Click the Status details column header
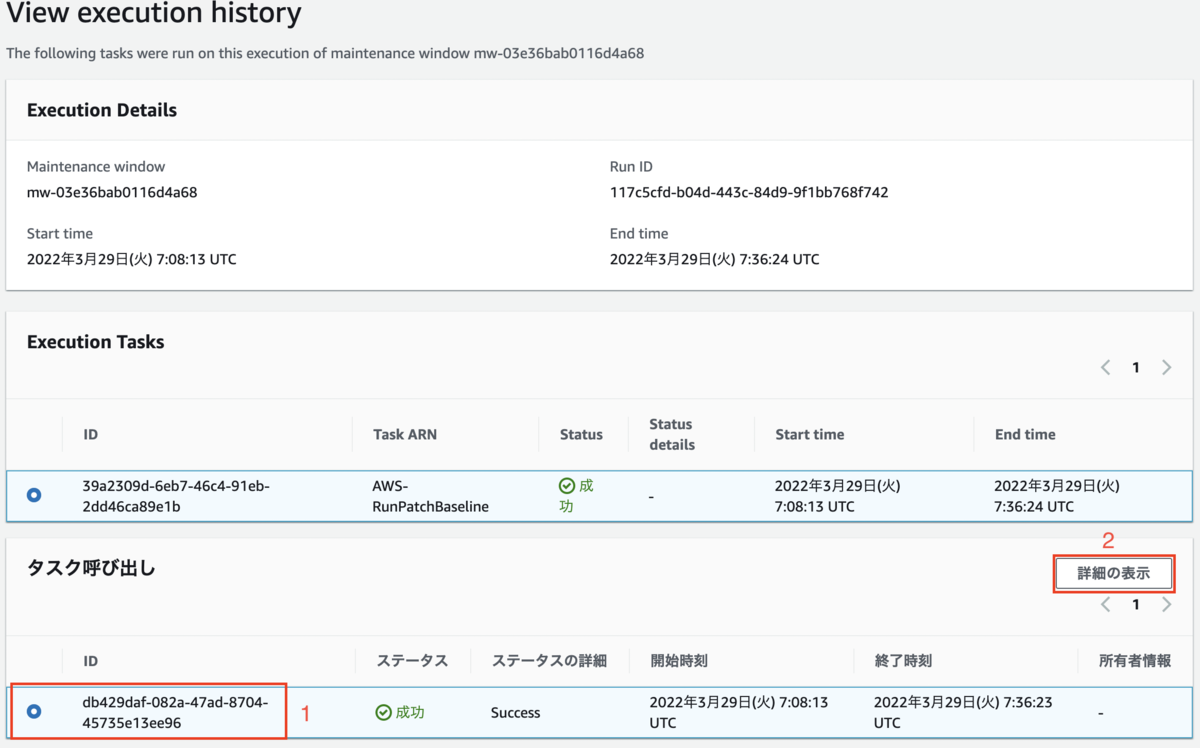 (x=671, y=434)
